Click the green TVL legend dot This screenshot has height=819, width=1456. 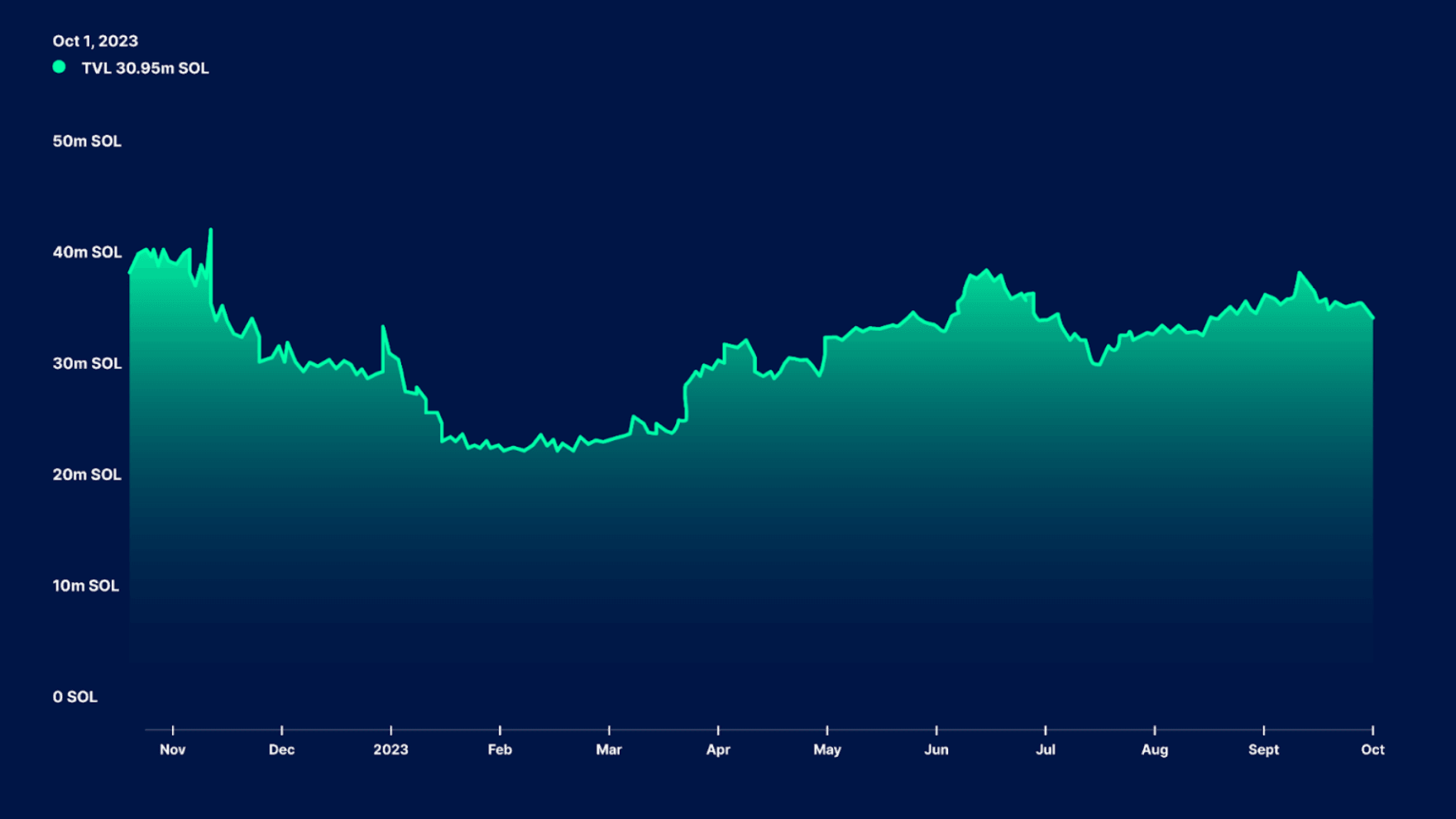coord(59,67)
